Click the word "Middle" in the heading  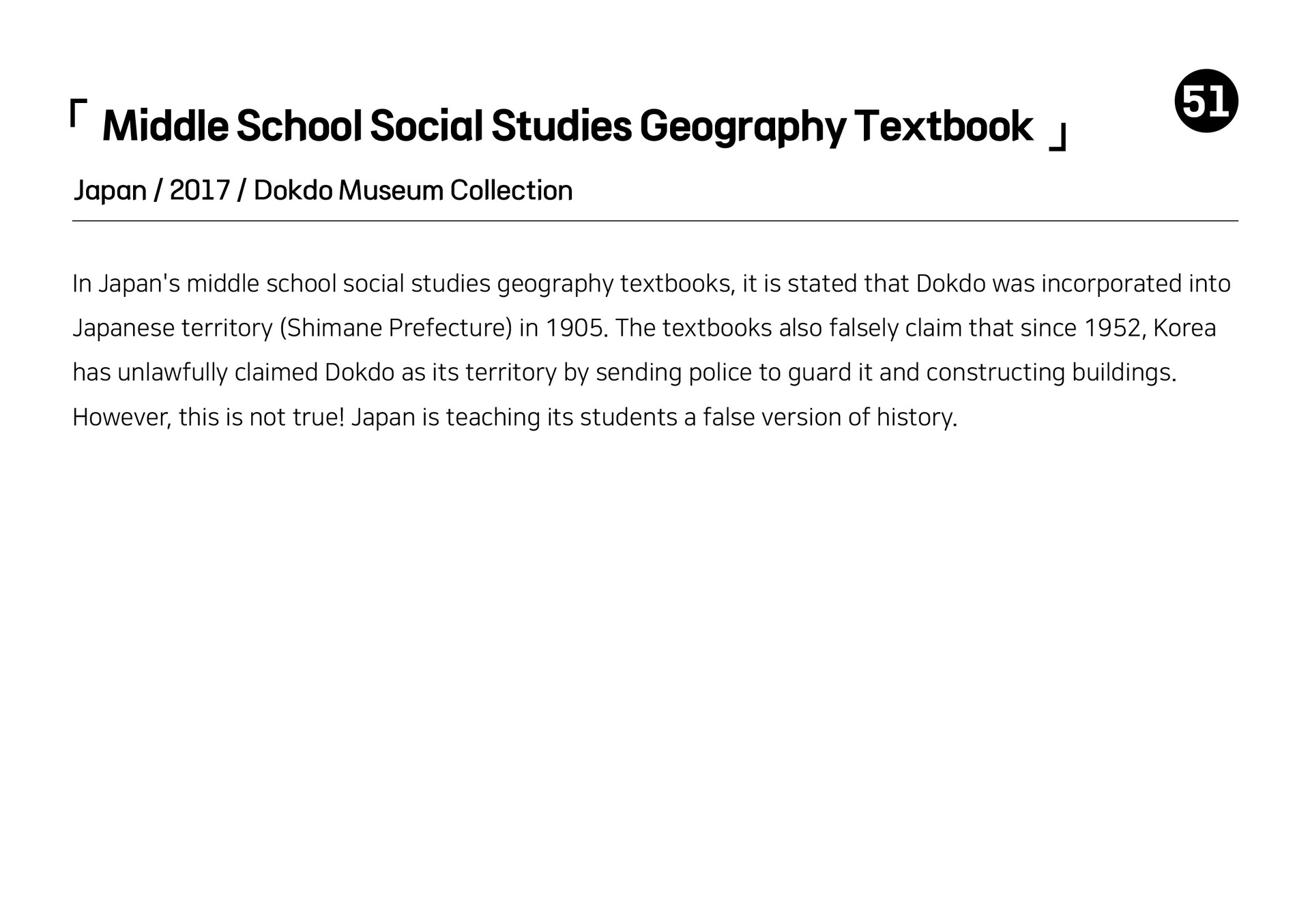coord(165,127)
